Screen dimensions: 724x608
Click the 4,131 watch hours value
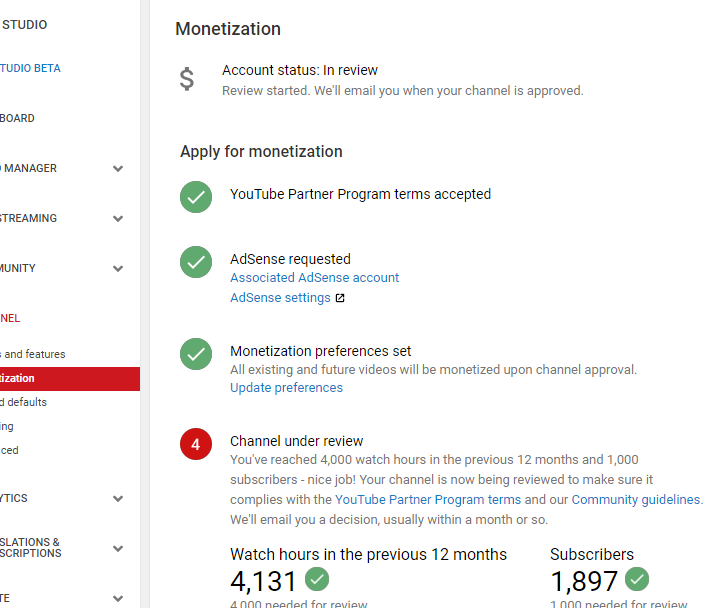click(x=263, y=581)
